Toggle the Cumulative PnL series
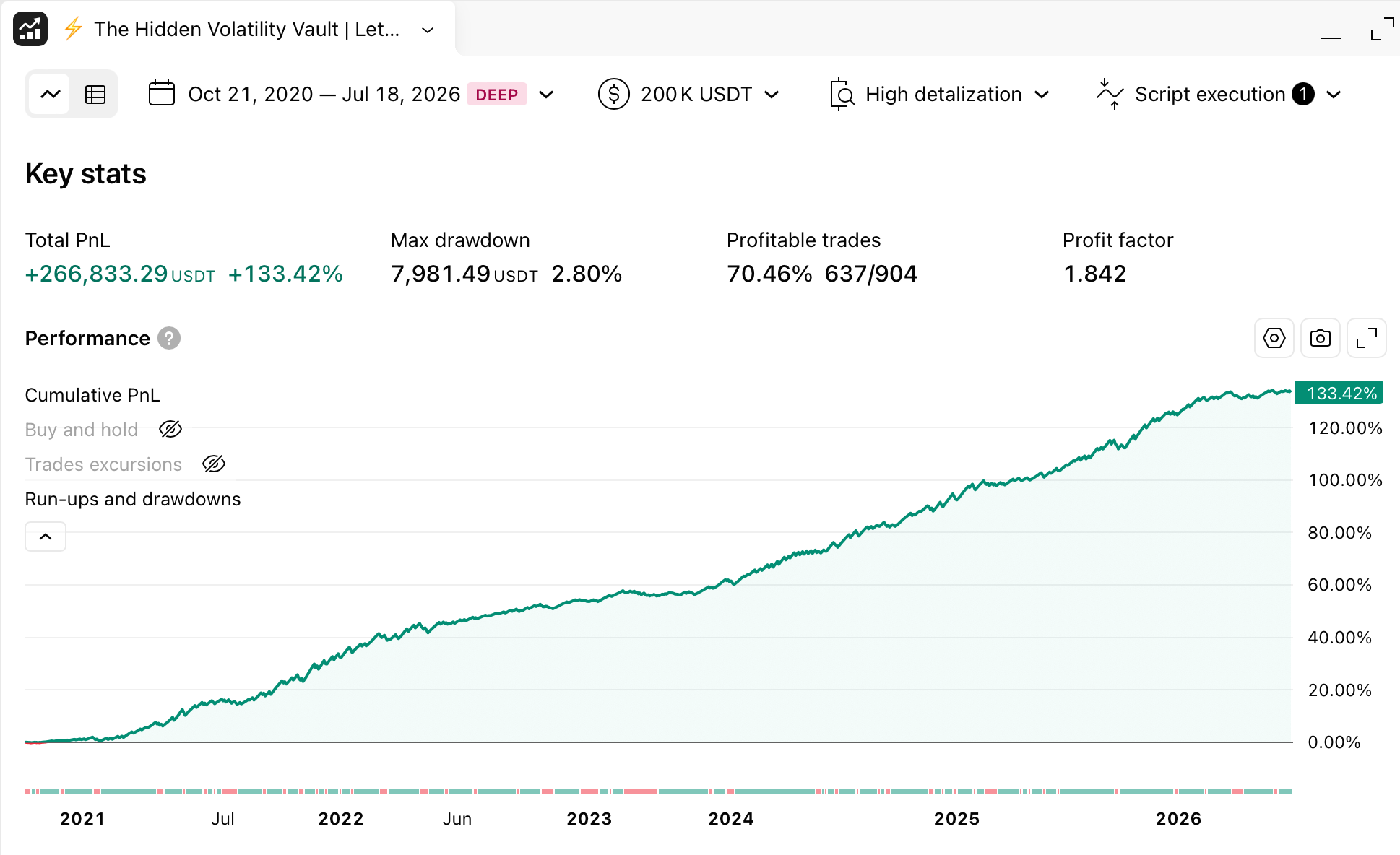 [92, 395]
